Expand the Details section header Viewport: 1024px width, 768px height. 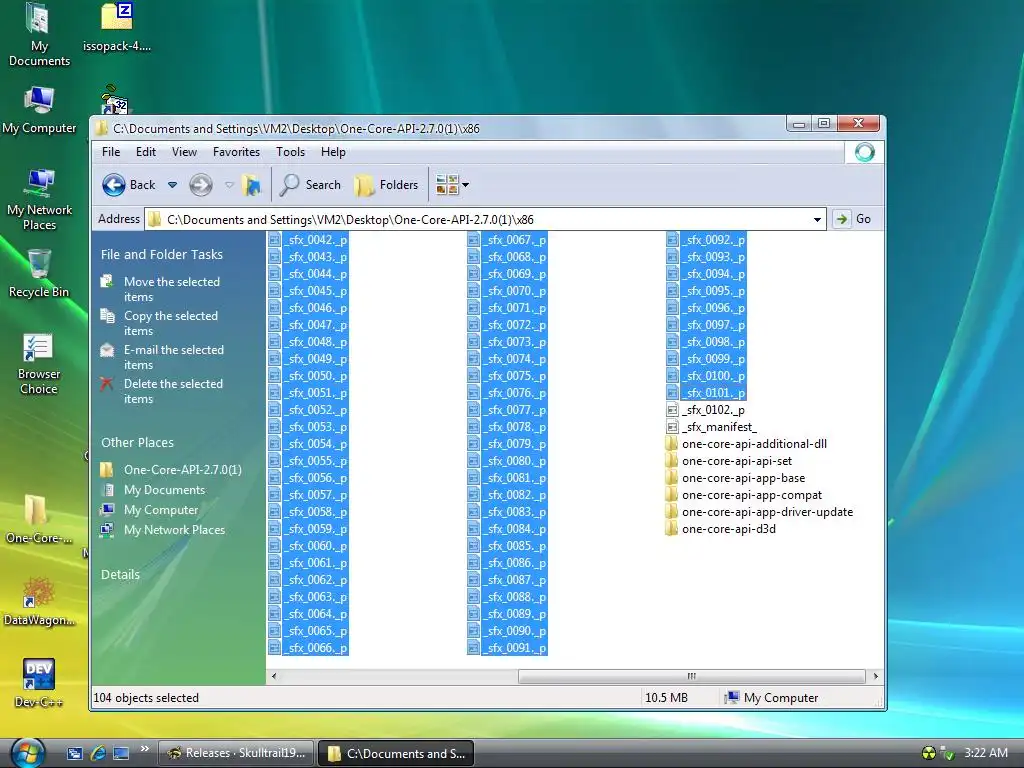(120, 575)
